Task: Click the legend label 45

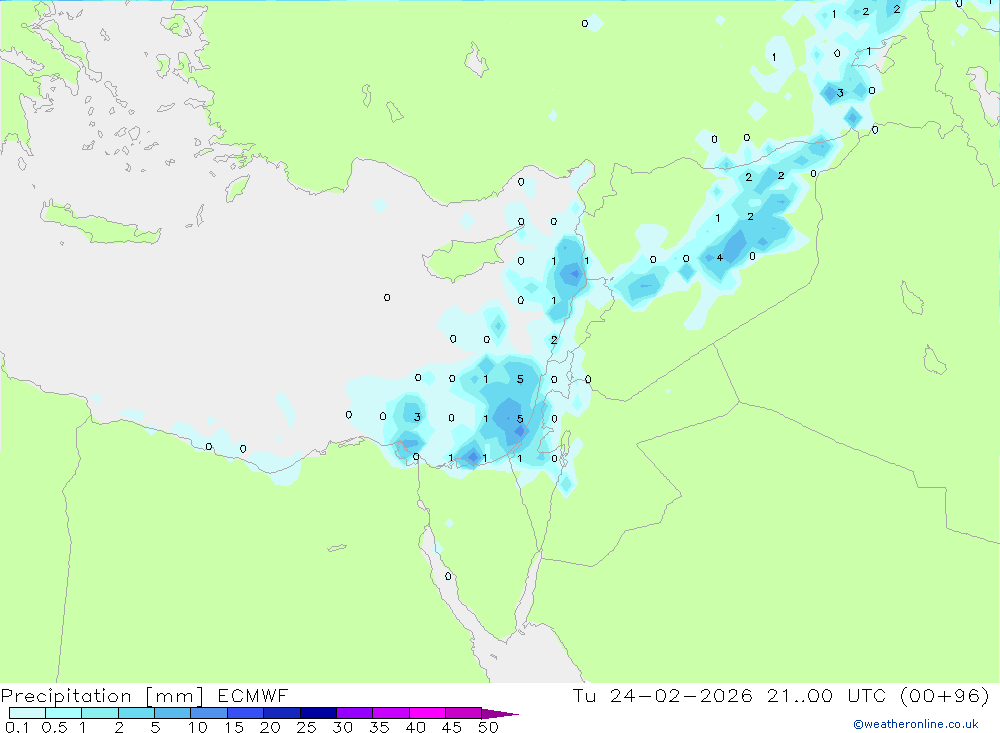Action: tap(452, 727)
